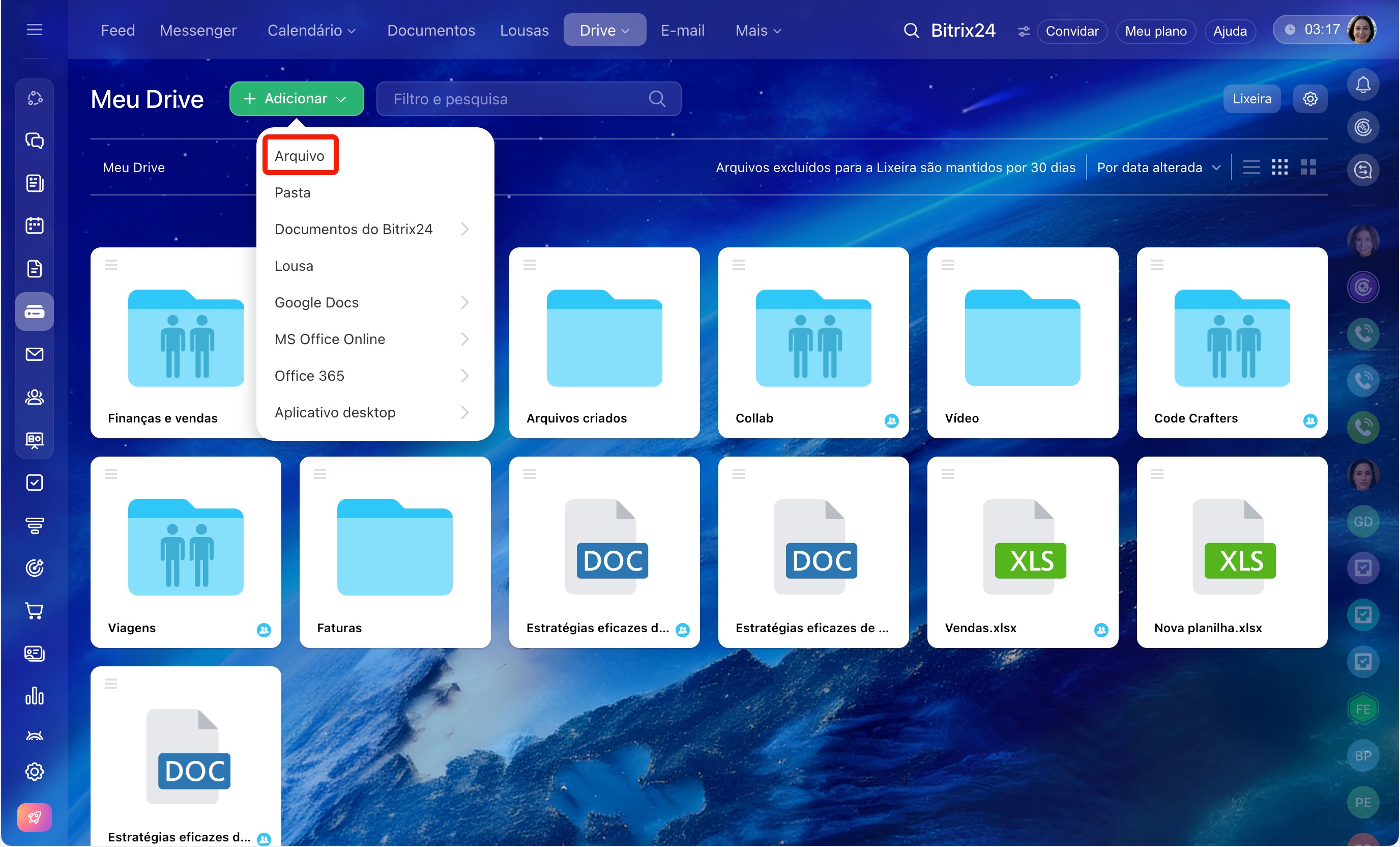1400x847 pixels.
Task: Switch to list view layout
Action: (1250, 167)
